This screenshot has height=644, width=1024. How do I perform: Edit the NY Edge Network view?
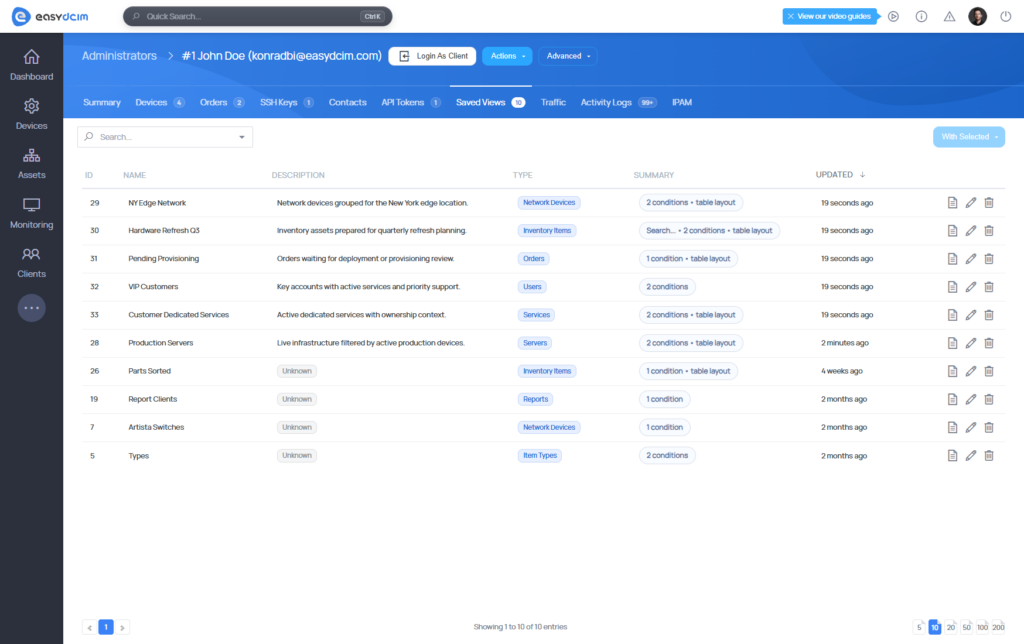click(x=971, y=202)
